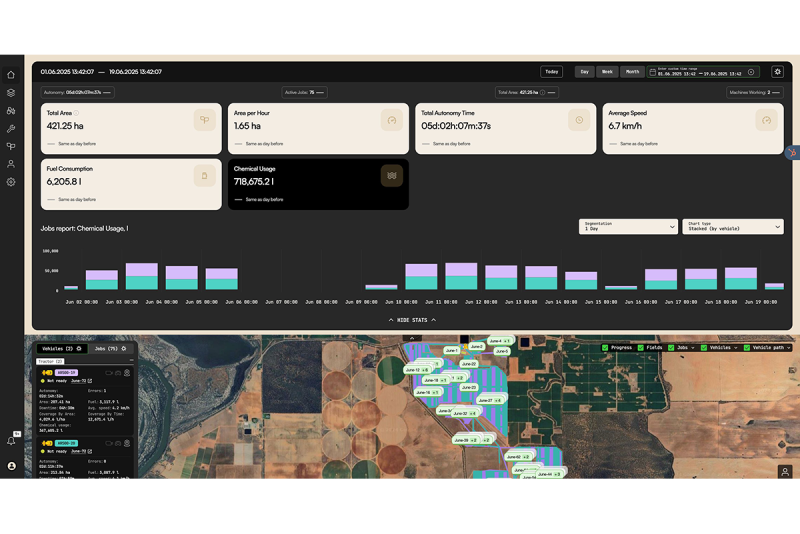800x534 pixels.
Task: Select the Chemical Usage stat card
Action: [x=318, y=184]
